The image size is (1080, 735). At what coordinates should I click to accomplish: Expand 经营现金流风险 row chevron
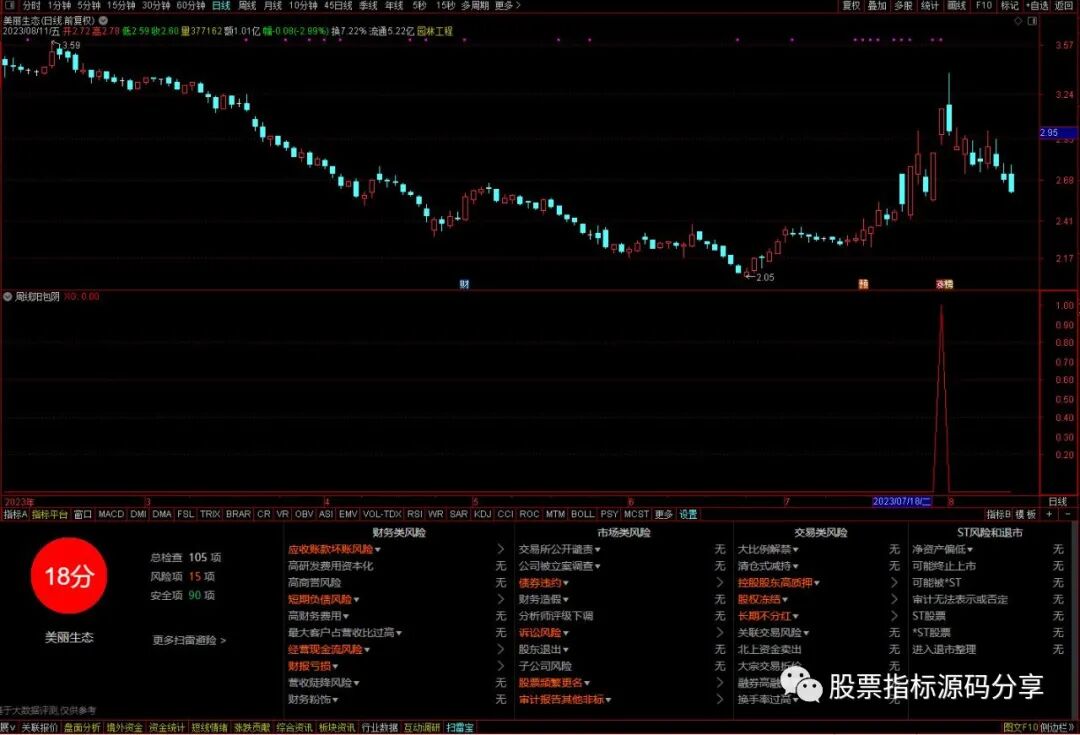tap(501, 649)
